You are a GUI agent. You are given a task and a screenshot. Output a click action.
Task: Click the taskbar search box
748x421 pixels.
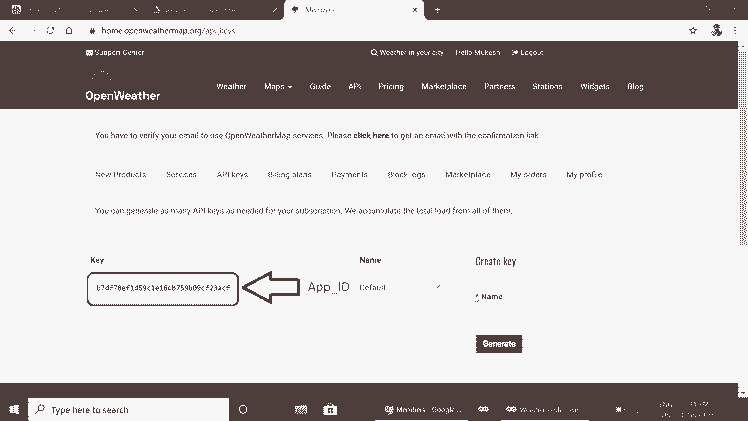pos(129,410)
